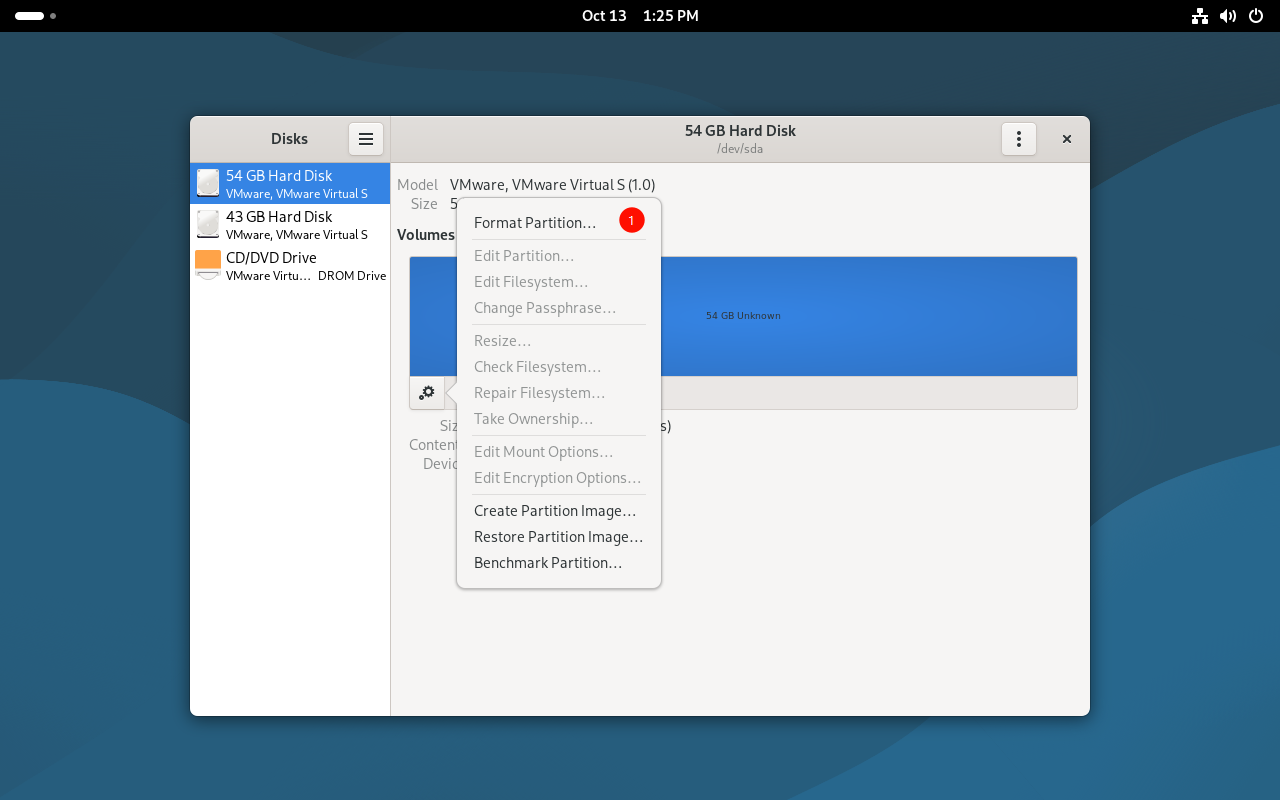Click the gears partition options button
The height and width of the screenshot is (800, 1280).
coord(427,393)
